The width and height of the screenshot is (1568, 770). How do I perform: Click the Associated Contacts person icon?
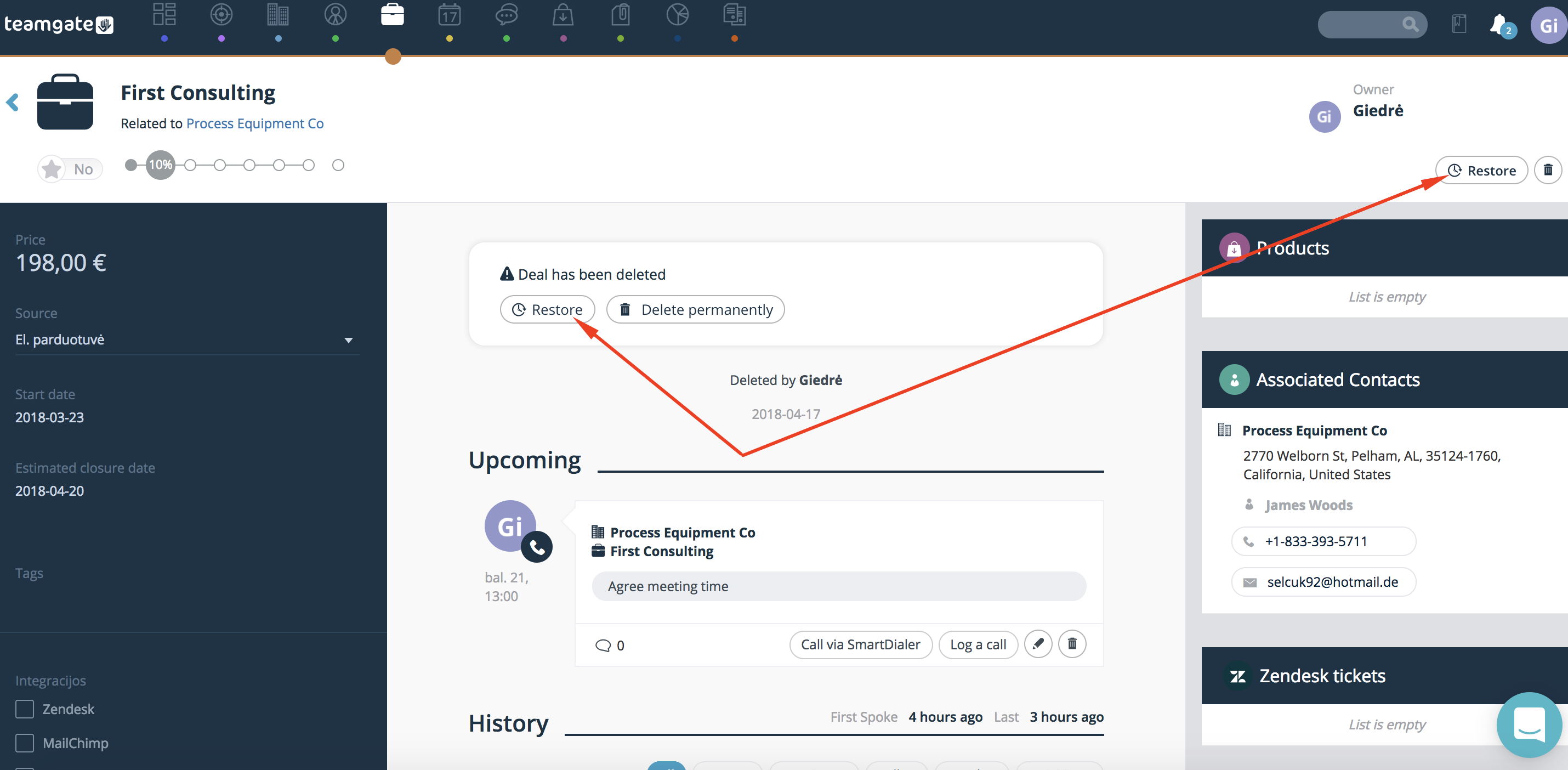(1235, 380)
